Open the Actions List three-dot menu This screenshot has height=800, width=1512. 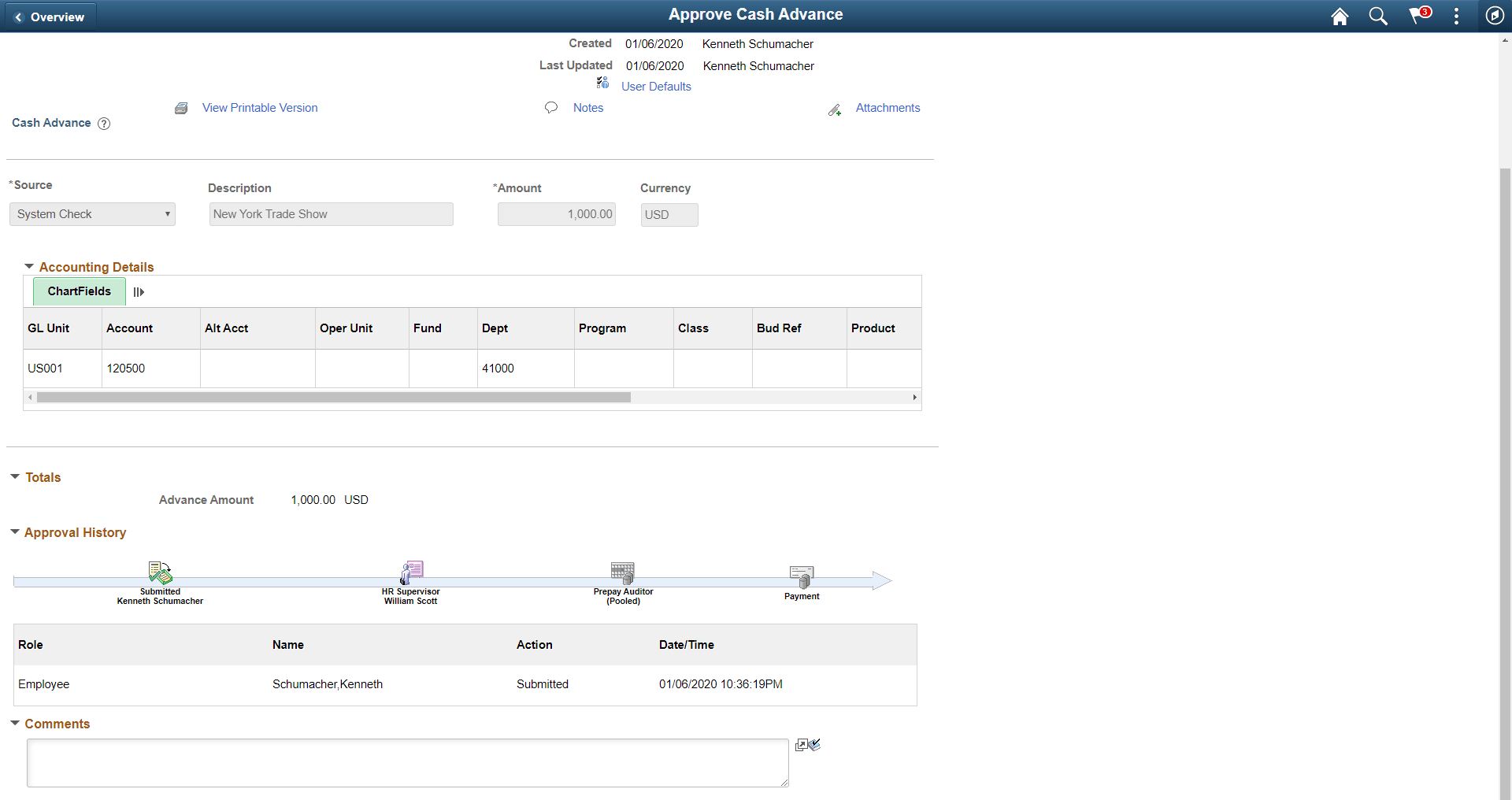tap(1456, 16)
